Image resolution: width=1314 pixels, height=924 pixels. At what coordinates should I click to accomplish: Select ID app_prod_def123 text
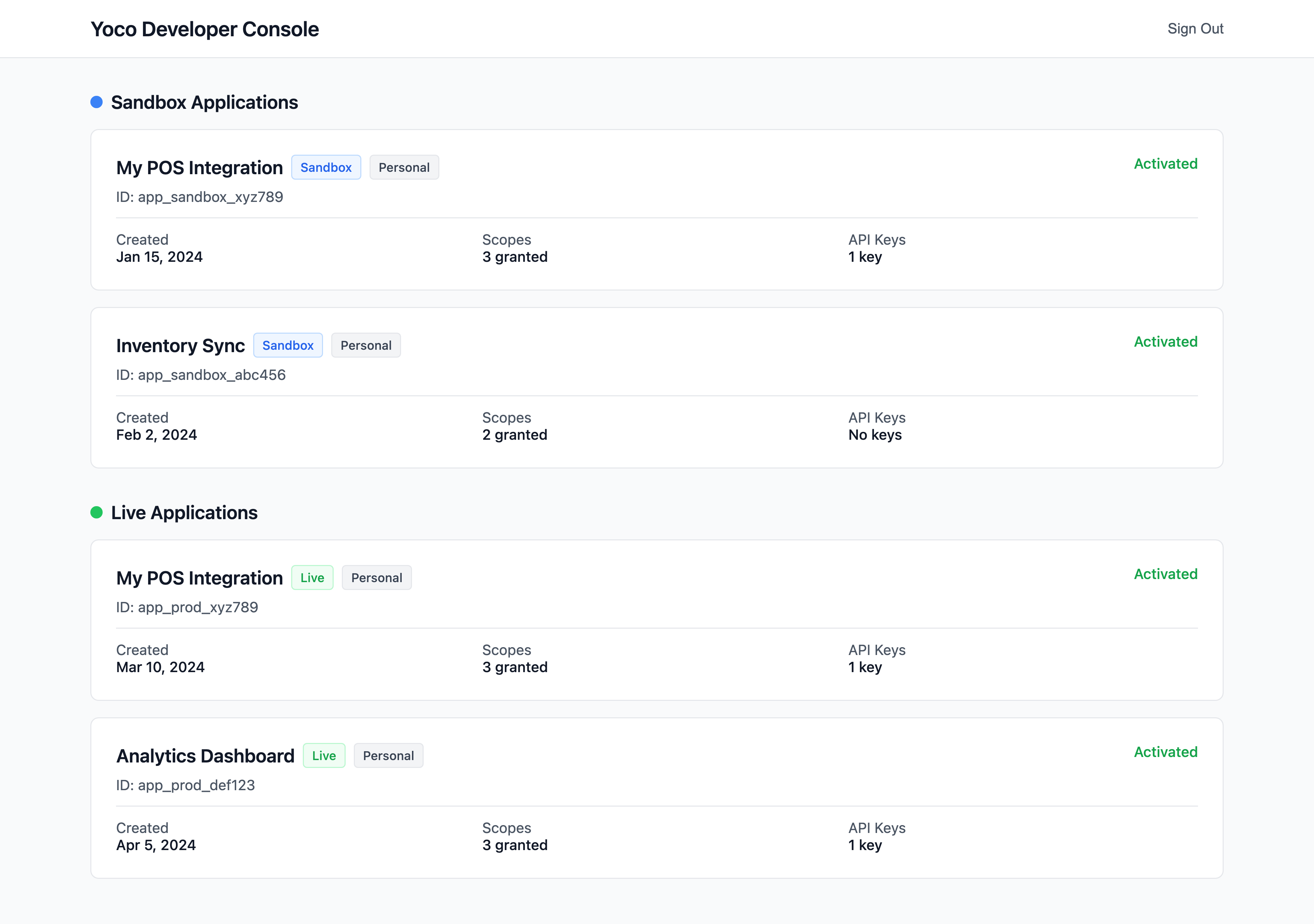[x=185, y=785]
